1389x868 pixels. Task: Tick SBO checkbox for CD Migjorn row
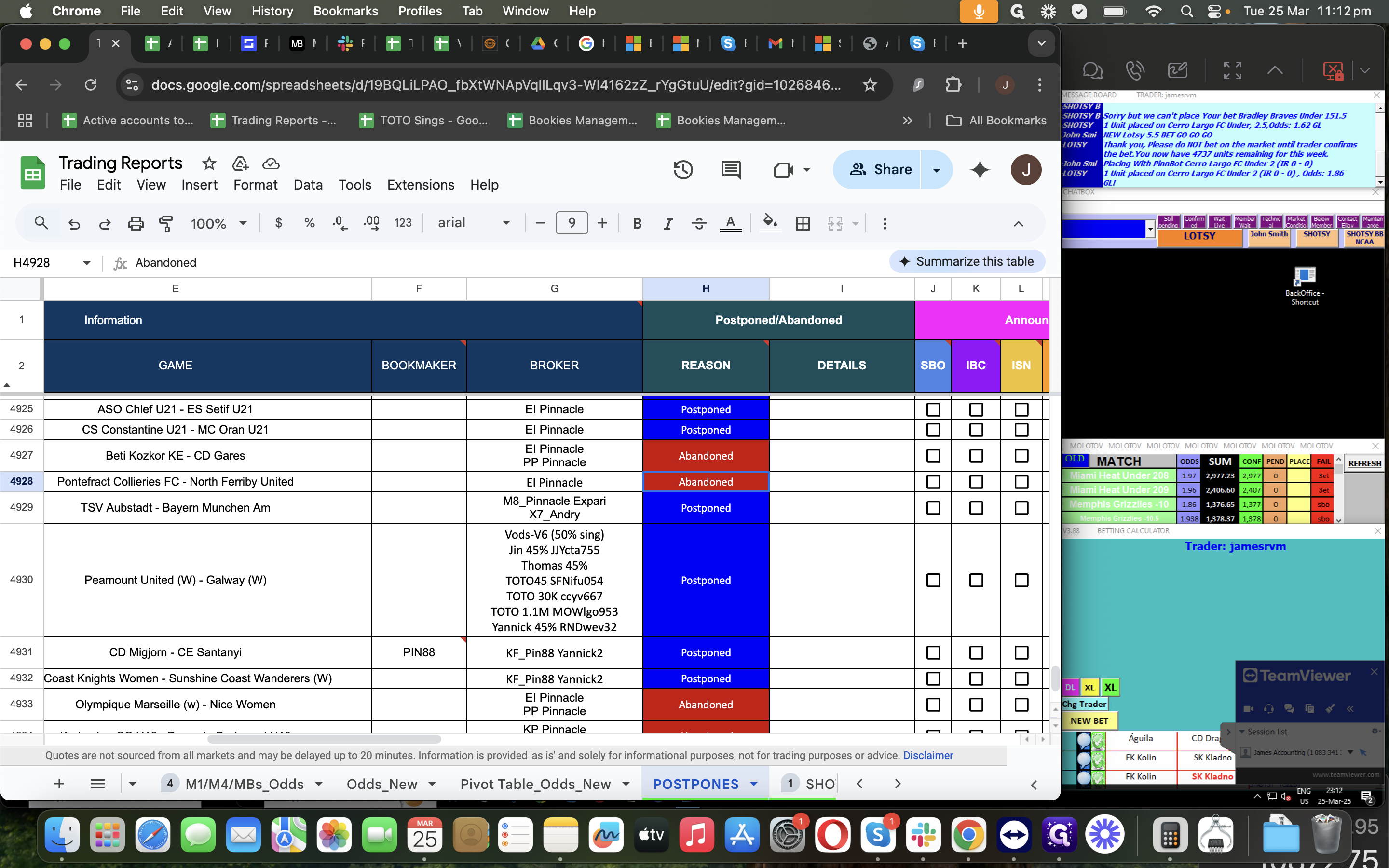pyautogui.click(x=933, y=652)
